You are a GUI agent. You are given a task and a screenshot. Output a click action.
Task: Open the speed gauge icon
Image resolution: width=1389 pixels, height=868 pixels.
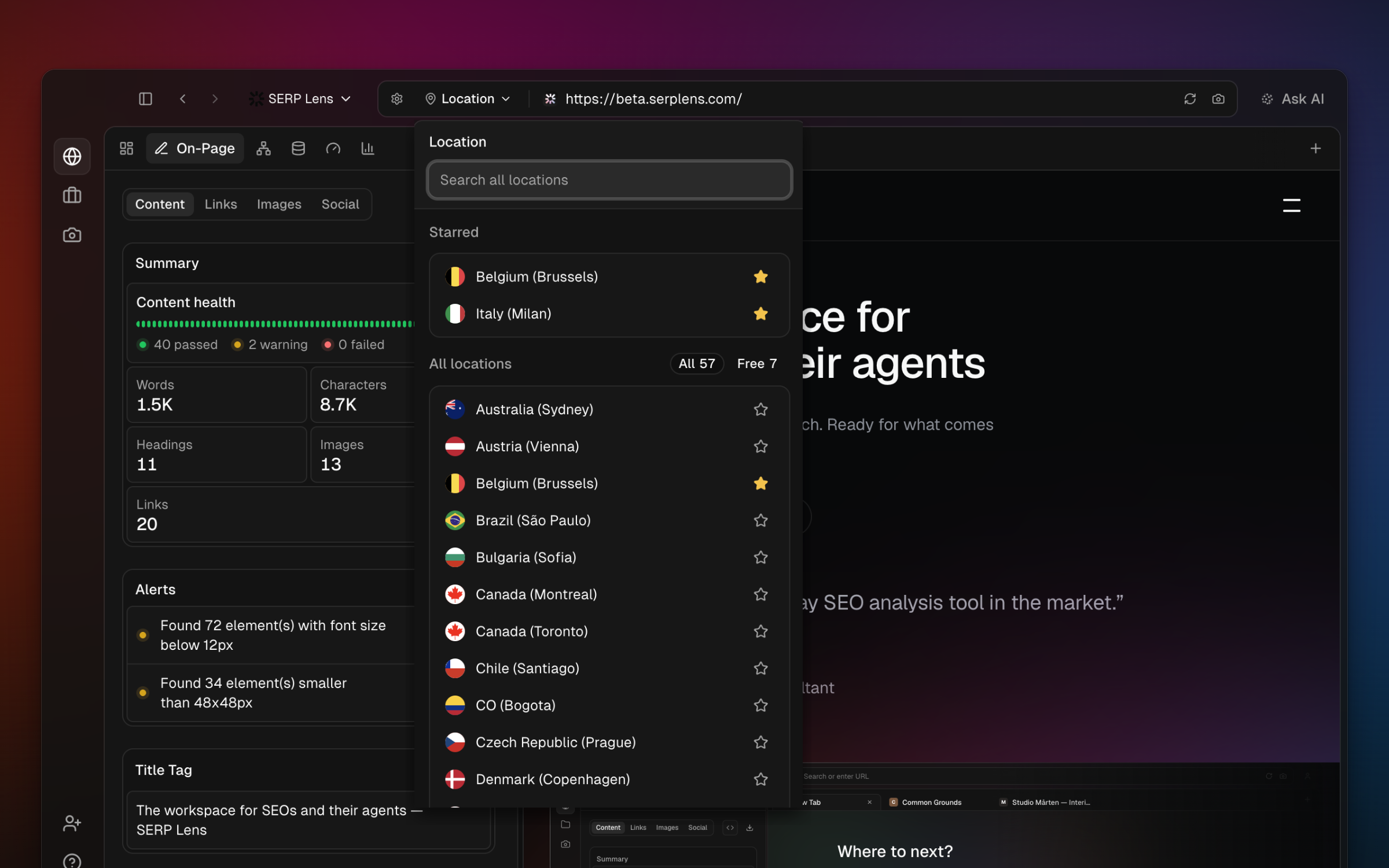click(x=333, y=149)
